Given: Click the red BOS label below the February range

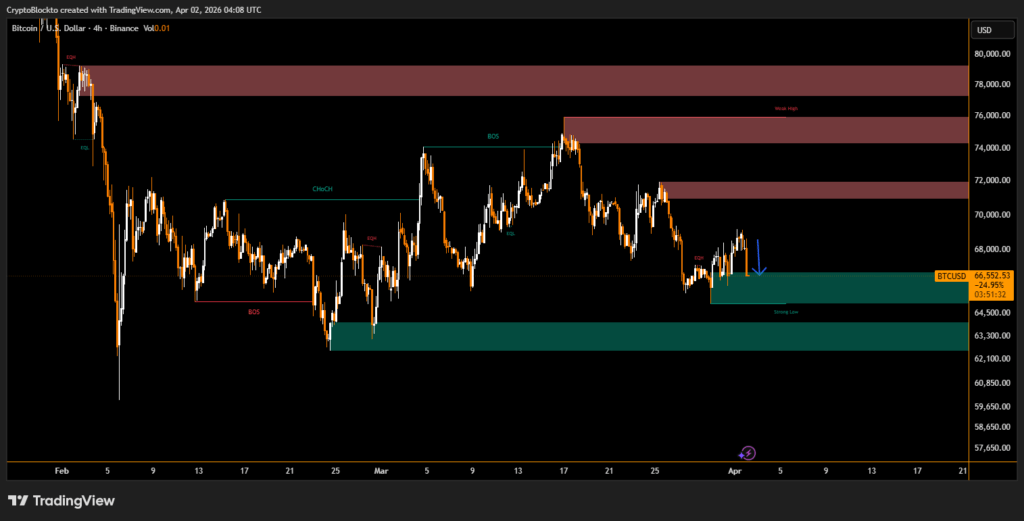Looking at the screenshot, I should tap(253, 312).
